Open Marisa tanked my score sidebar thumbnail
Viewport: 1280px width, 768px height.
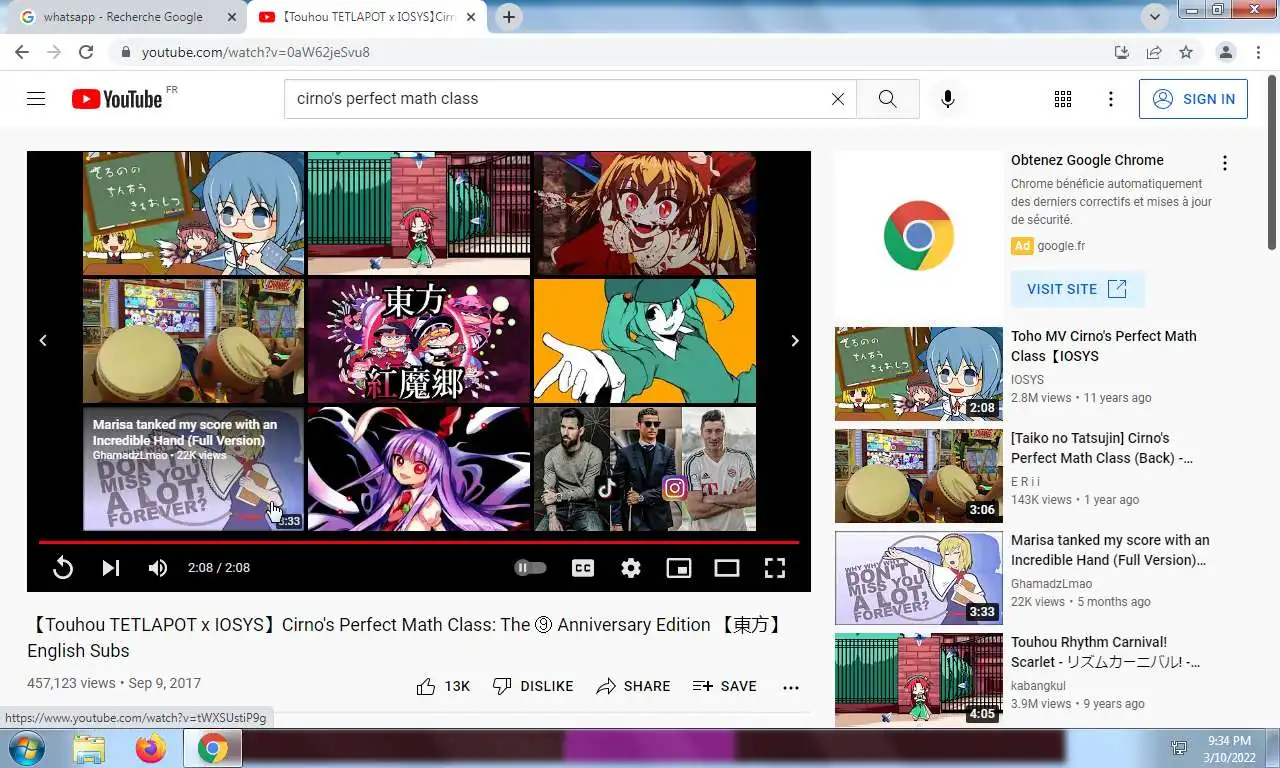919,578
